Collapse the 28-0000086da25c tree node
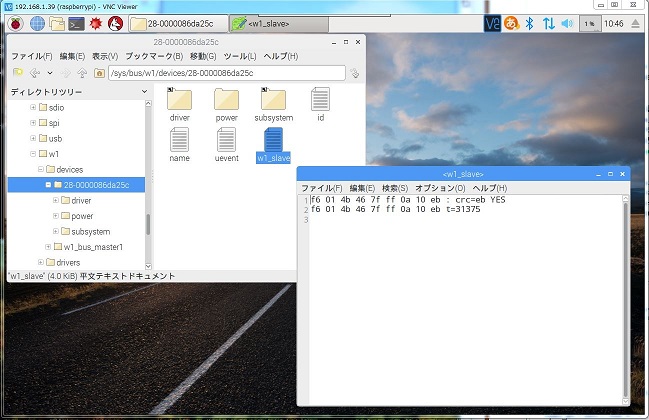Image resolution: width=649 pixels, height=420 pixels. click(47, 185)
